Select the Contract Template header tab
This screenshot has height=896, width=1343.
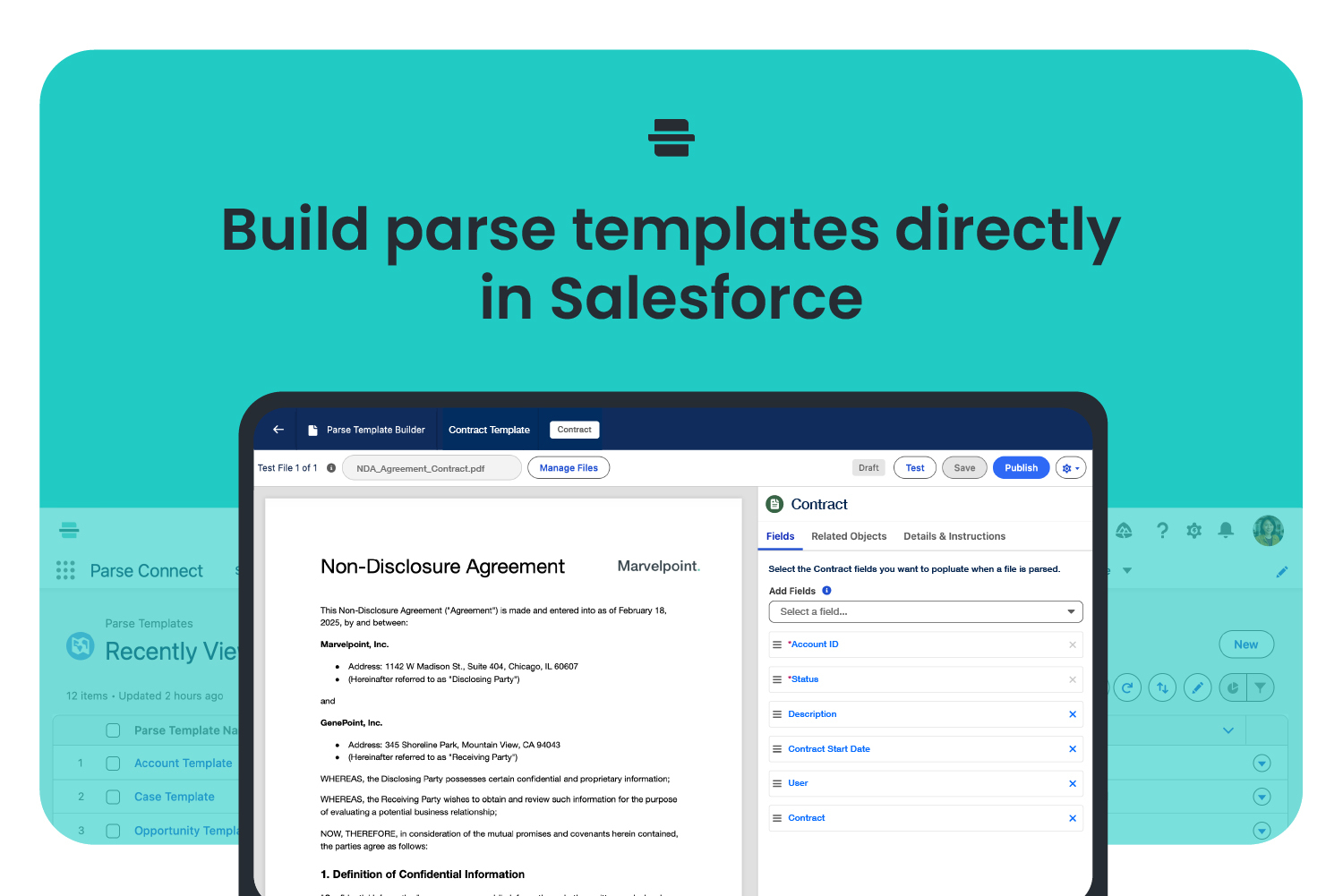pyautogui.click(x=489, y=430)
